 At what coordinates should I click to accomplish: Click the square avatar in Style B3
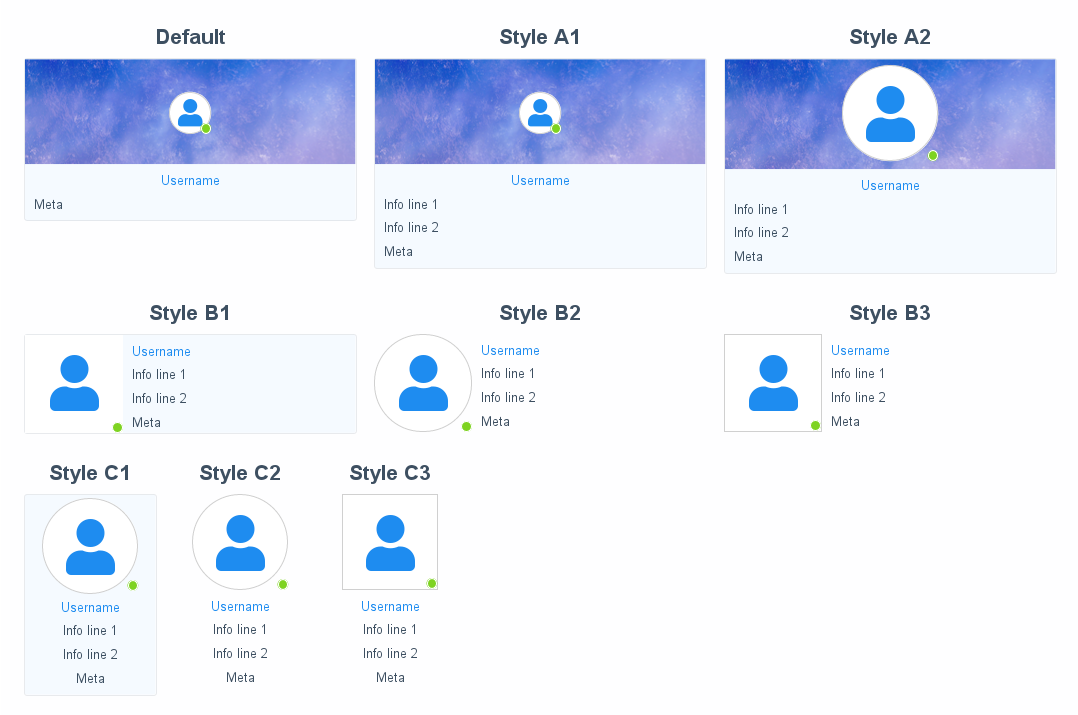pos(773,383)
